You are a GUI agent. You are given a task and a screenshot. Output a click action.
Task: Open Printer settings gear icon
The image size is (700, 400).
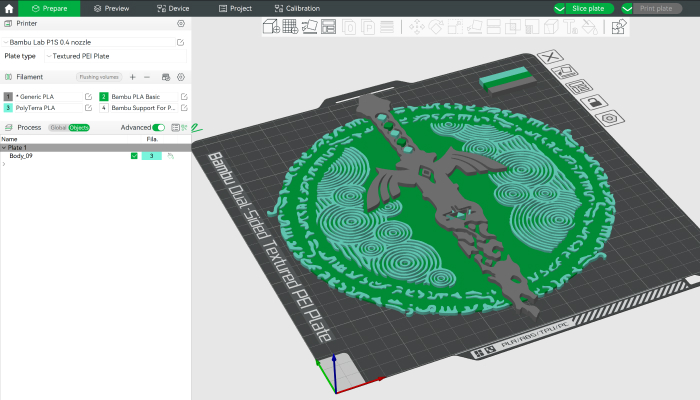coord(181,23)
